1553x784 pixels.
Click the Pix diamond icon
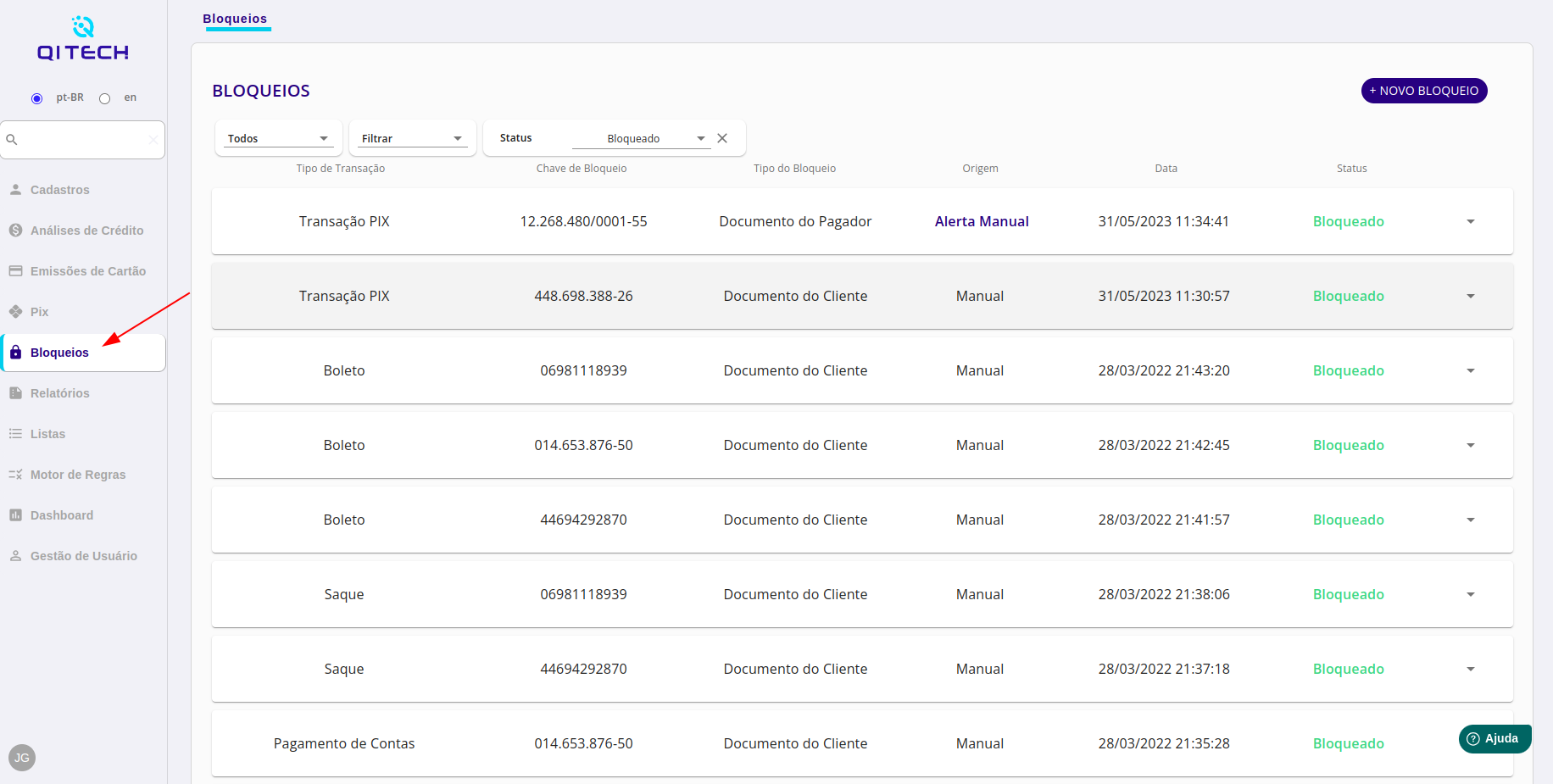tap(15, 312)
